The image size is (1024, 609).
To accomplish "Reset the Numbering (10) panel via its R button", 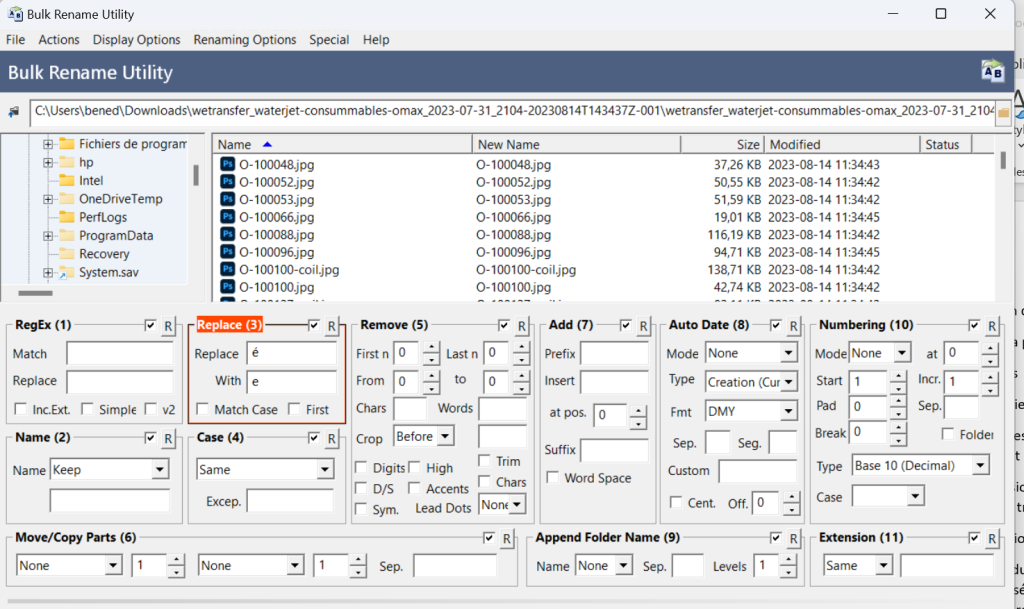I will click(x=990, y=326).
